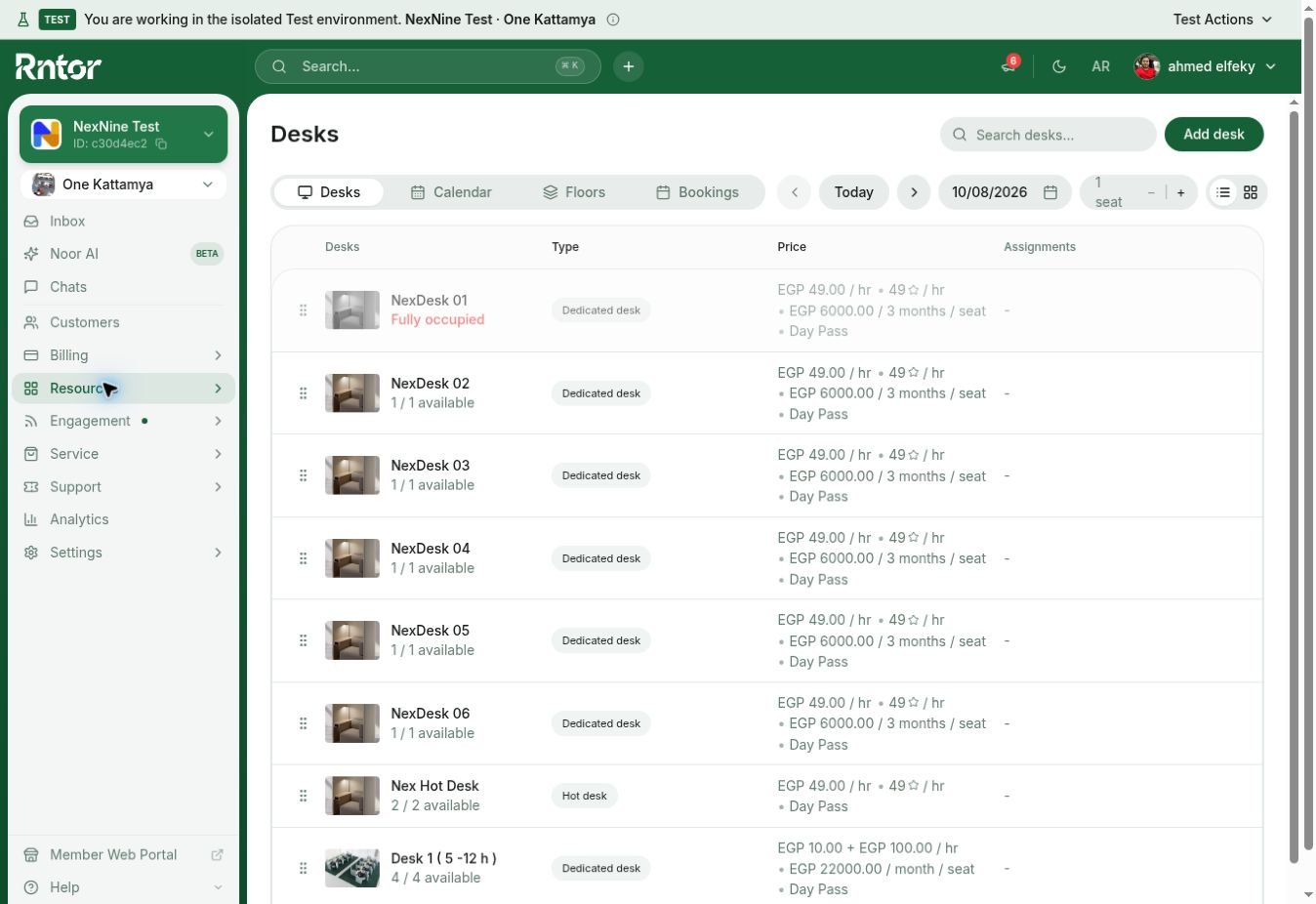Toggle dark mode moon icon
The image size is (1316, 904).
(x=1059, y=66)
